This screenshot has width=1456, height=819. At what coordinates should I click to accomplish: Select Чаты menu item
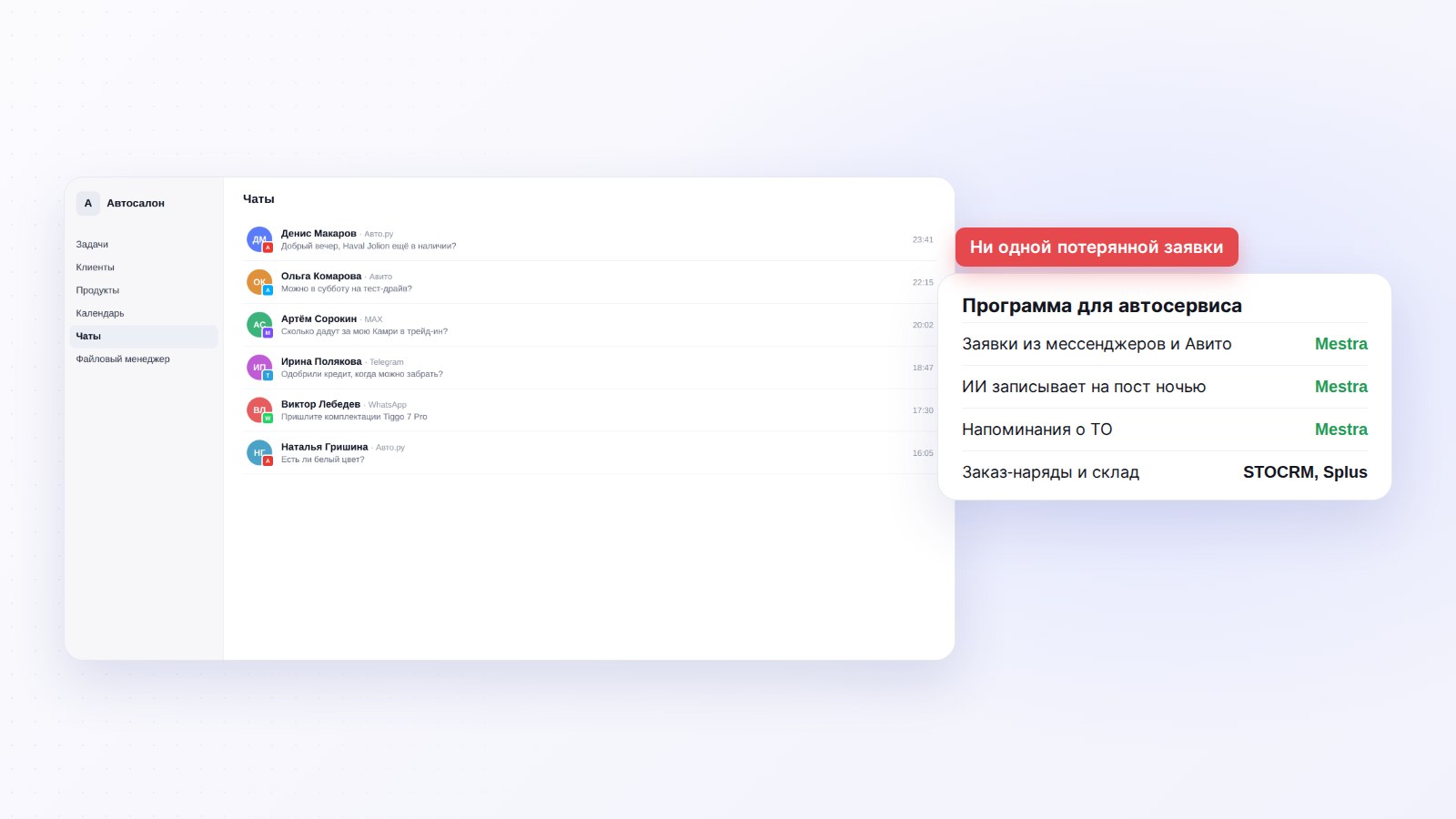pyautogui.click(x=144, y=336)
